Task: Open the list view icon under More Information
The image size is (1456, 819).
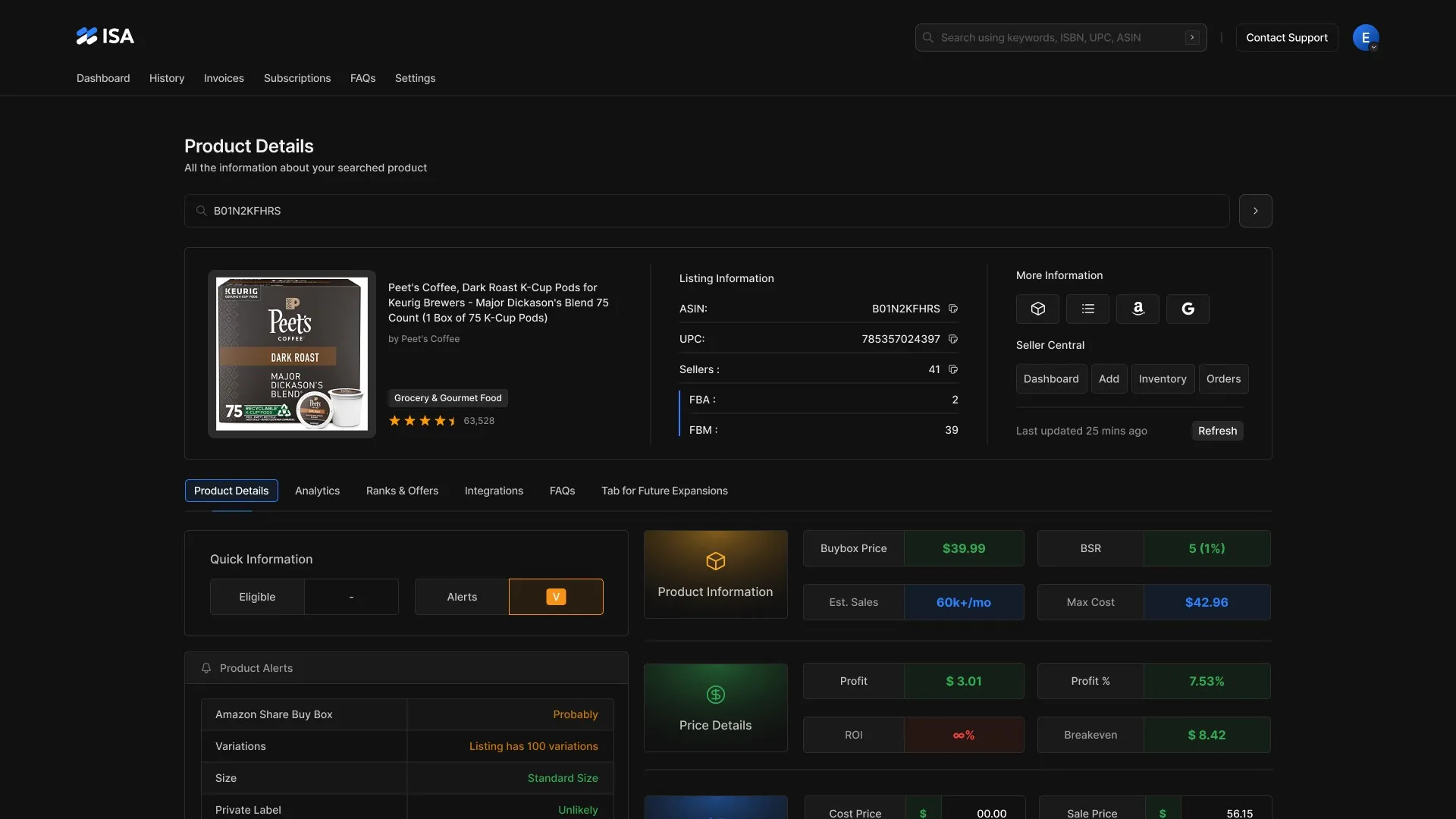Action: (1087, 309)
